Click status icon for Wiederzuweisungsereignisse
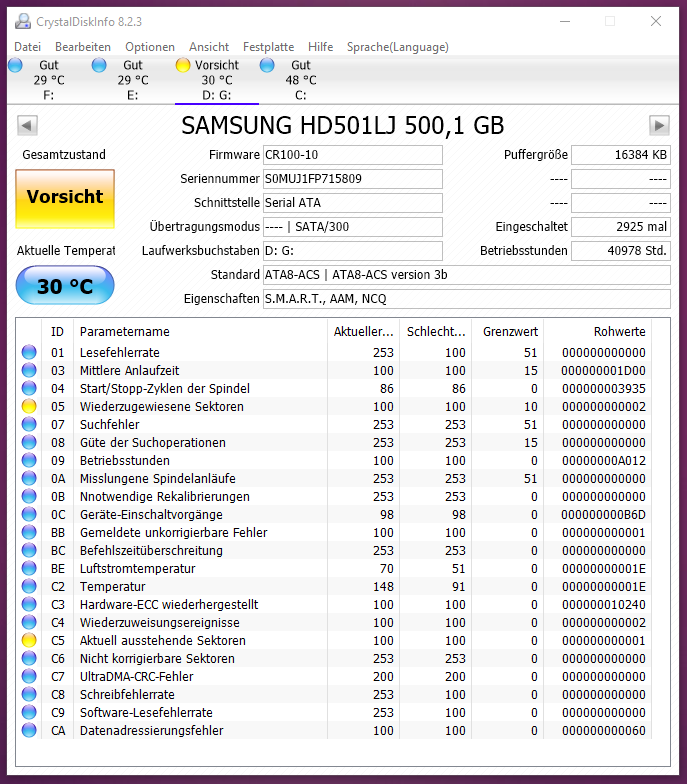Image resolution: width=687 pixels, height=784 pixels. pos(29,622)
